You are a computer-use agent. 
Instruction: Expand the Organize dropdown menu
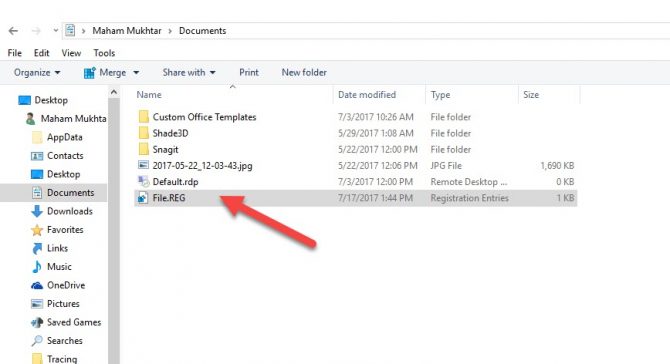37,73
